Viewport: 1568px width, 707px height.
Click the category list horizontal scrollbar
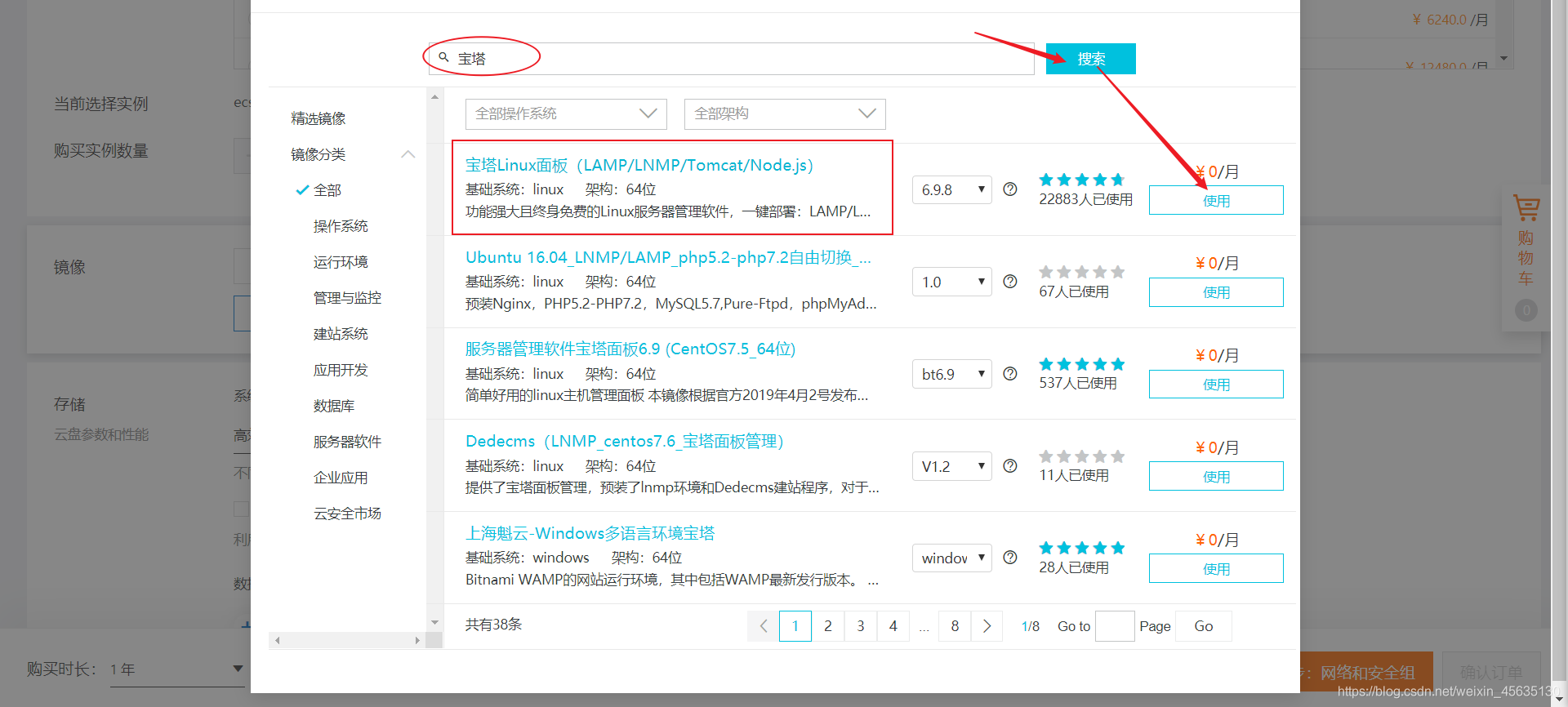pos(347,640)
